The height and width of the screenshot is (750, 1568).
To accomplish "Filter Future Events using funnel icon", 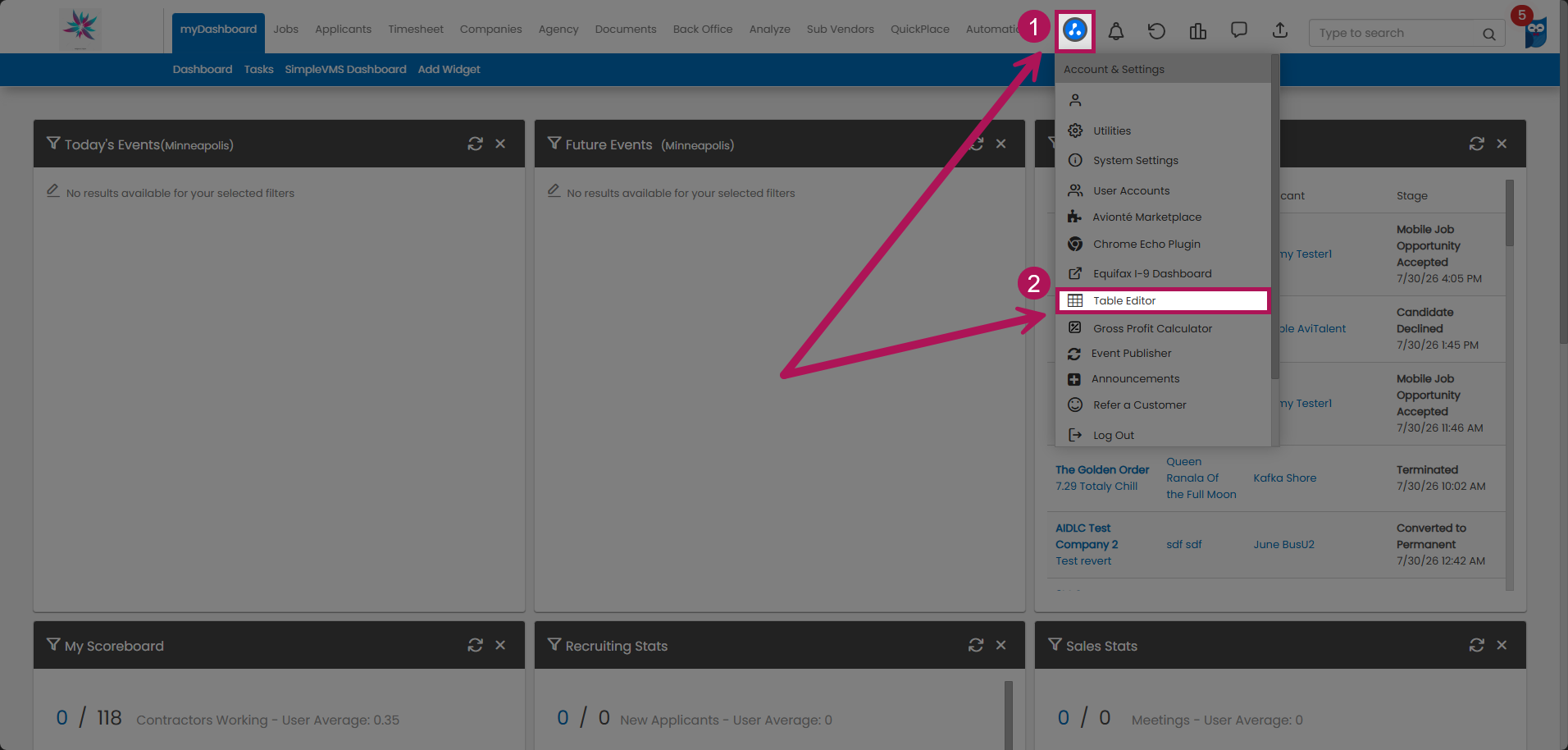I will (x=554, y=144).
